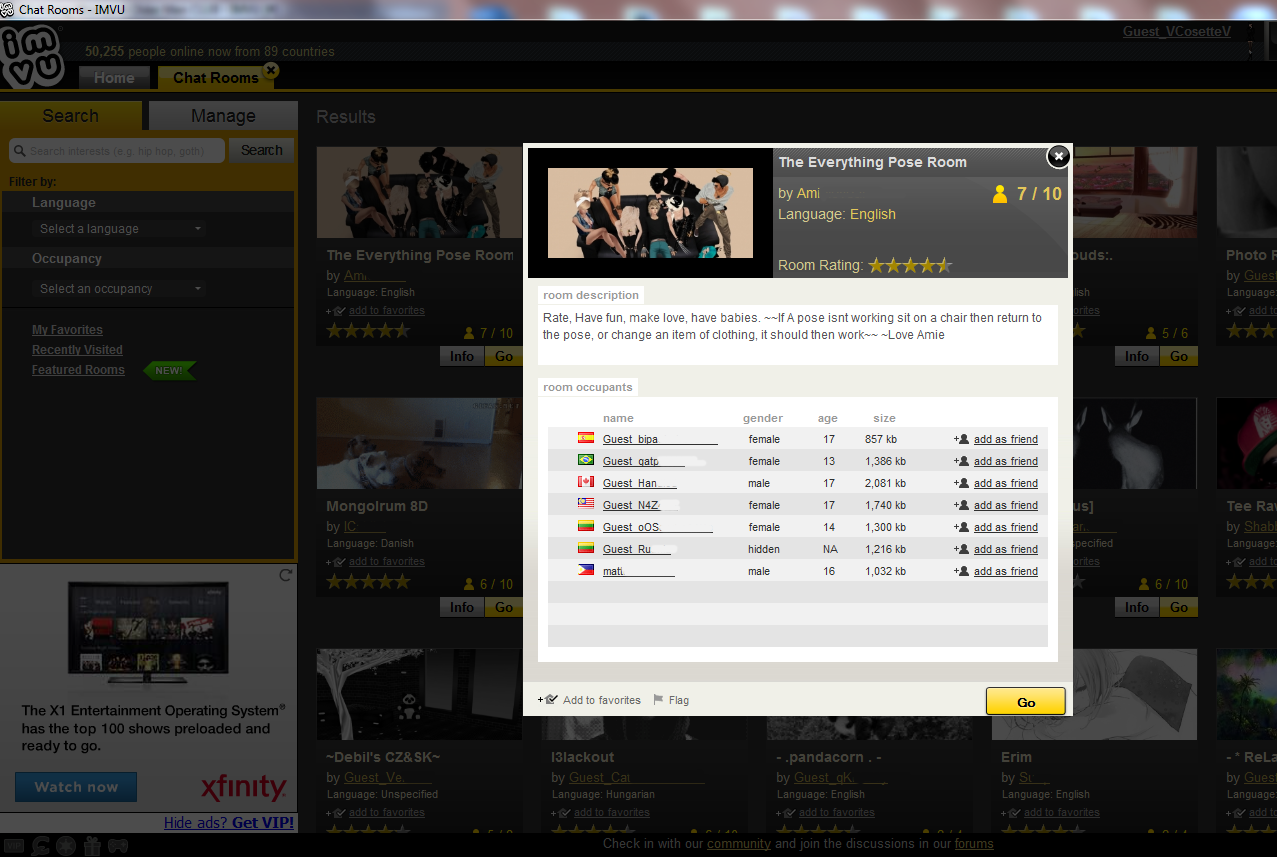Focus the search interests input field
This screenshot has width=1277, height=857.
(x=117, y=151)
